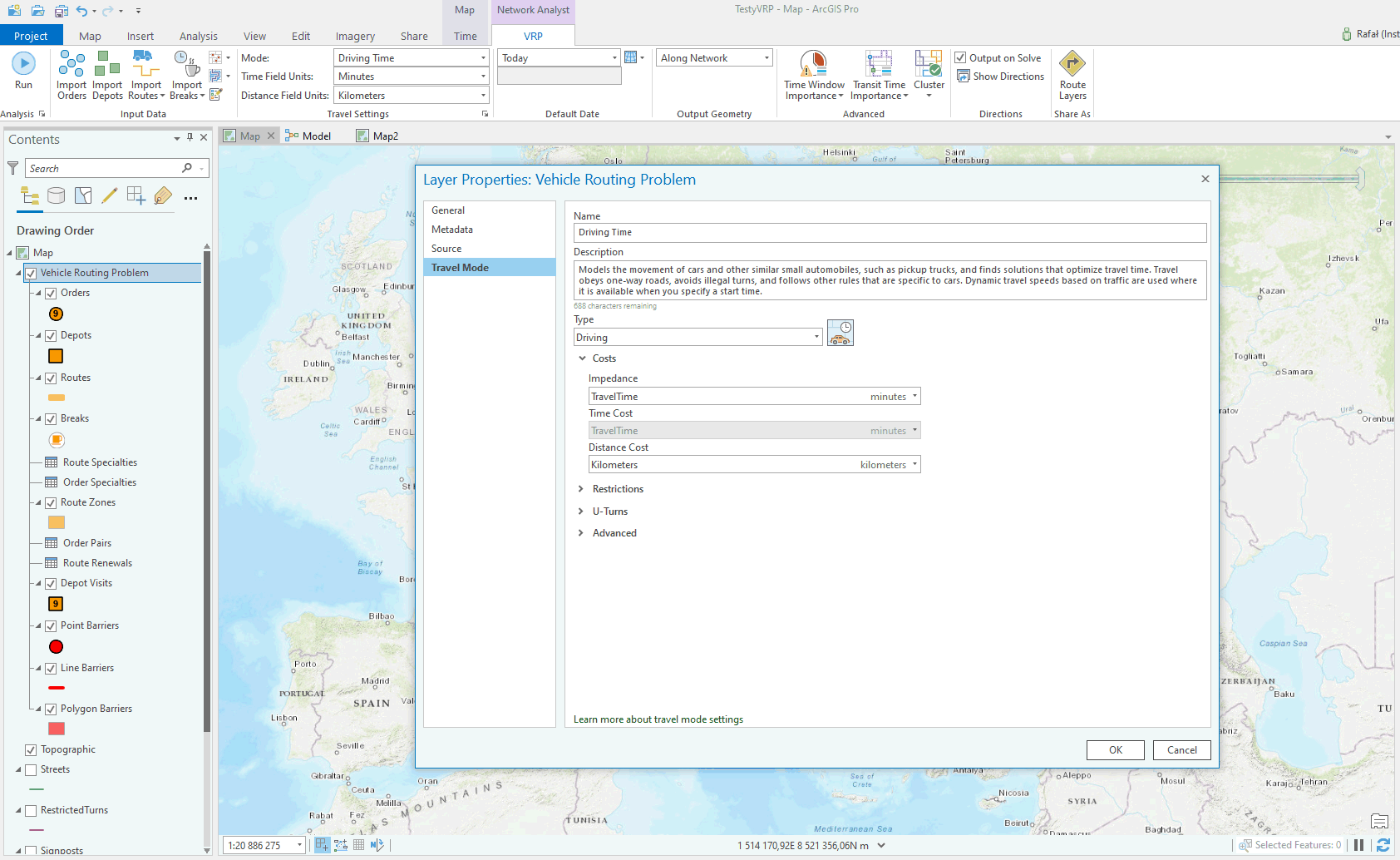Click the refresh icon in status bar
1400x860 pixels.
point(1383,845)
